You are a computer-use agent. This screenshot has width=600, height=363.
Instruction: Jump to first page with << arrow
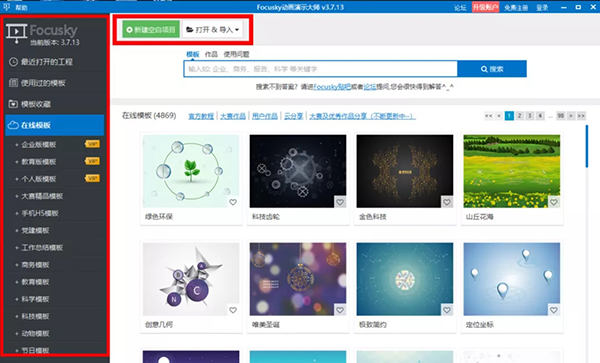pos(488,116)
